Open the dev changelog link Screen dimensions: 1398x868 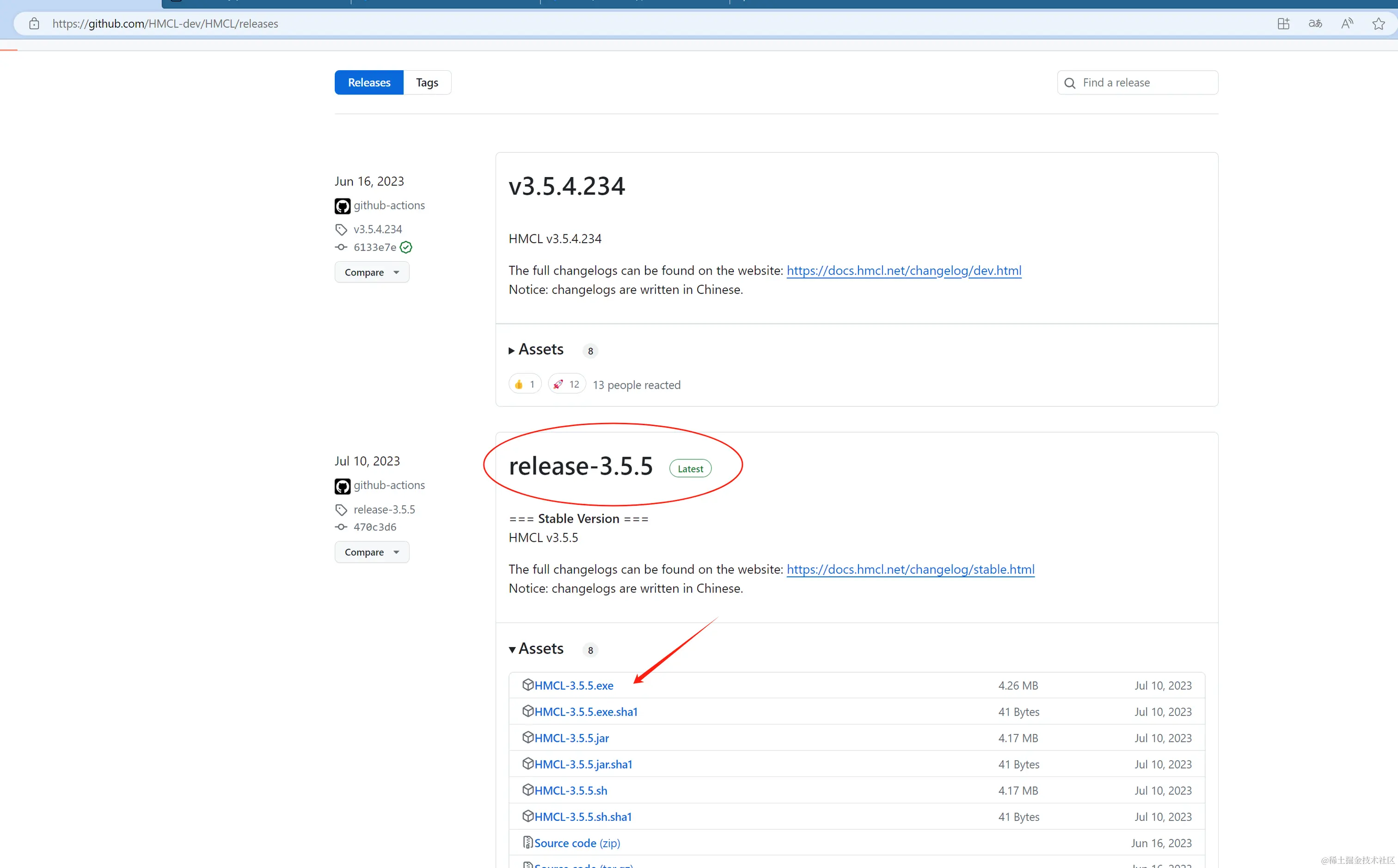pos(904,270)
